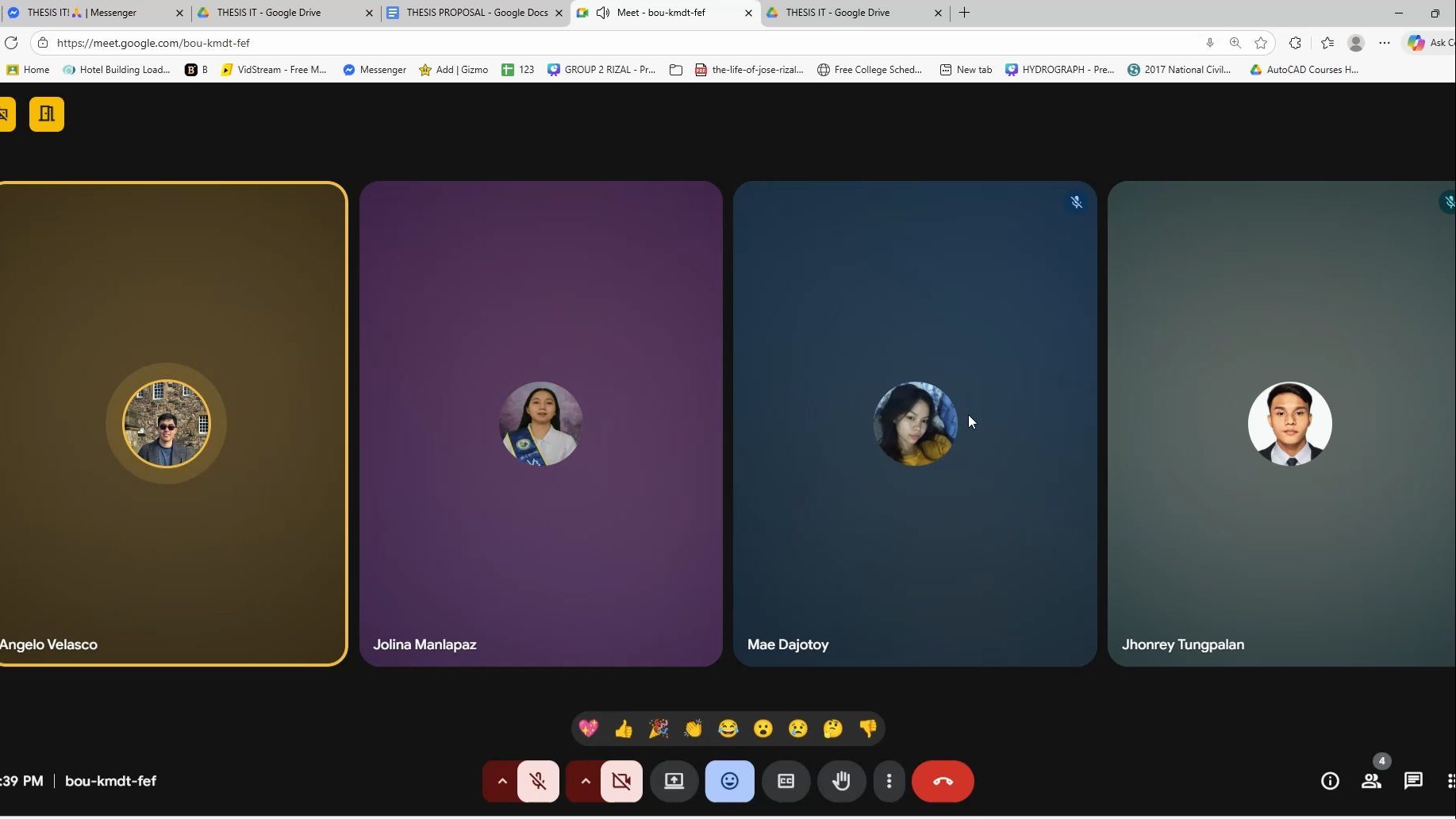Screen dimensions: 1456x819
Task: Open the Present now screen share
Action: click(x=674, y=782)
